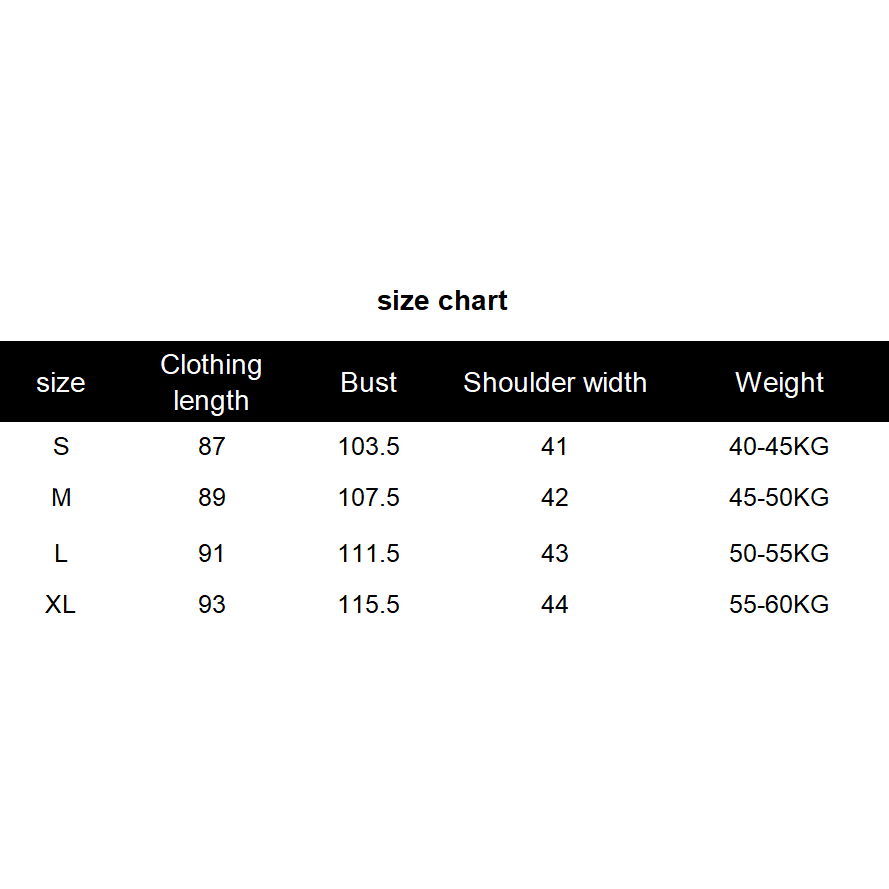Select the shoulder width value 42

(x=554, y=498)
